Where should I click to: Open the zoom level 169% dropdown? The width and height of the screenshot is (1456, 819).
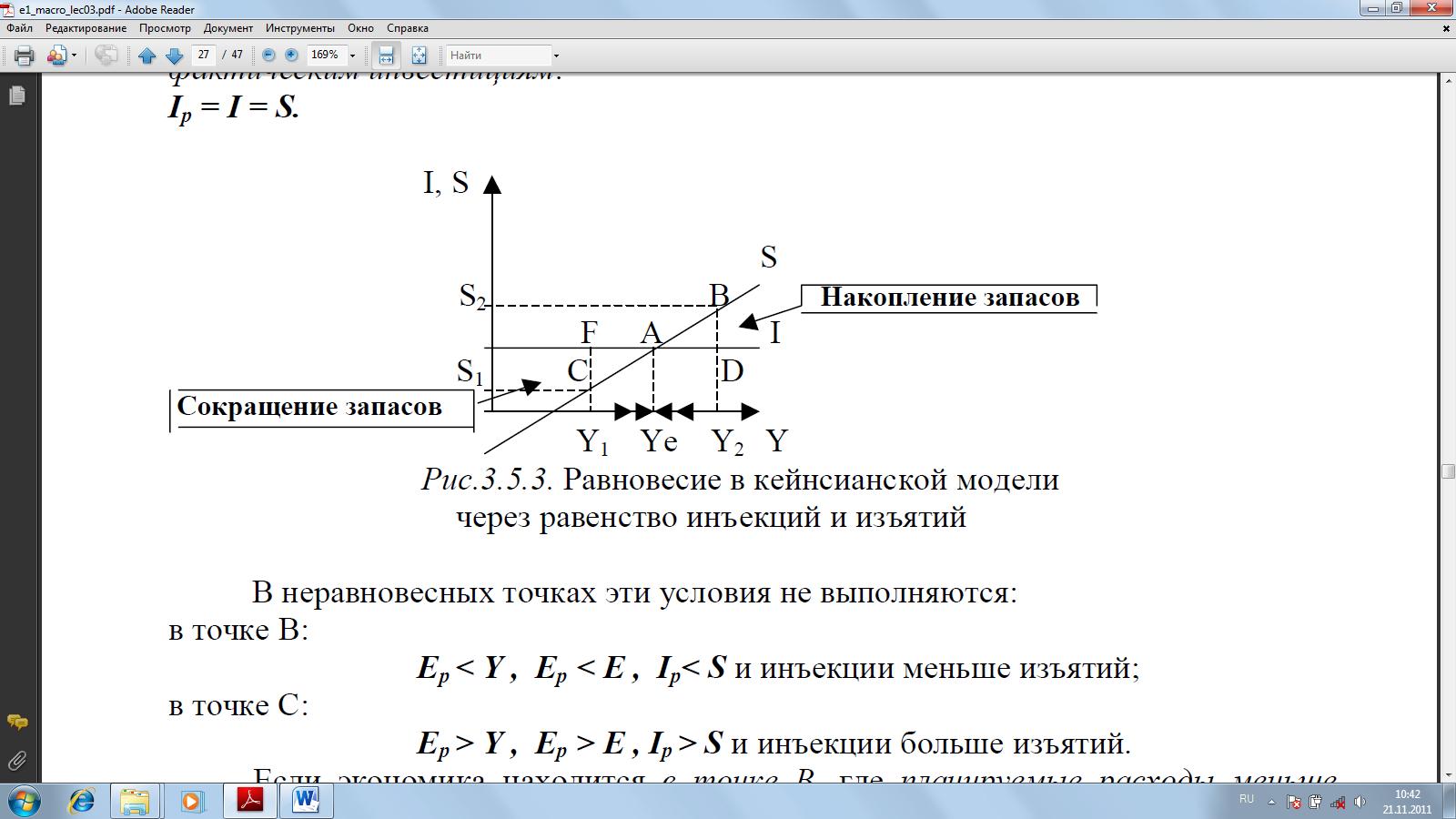click(352, 56)
